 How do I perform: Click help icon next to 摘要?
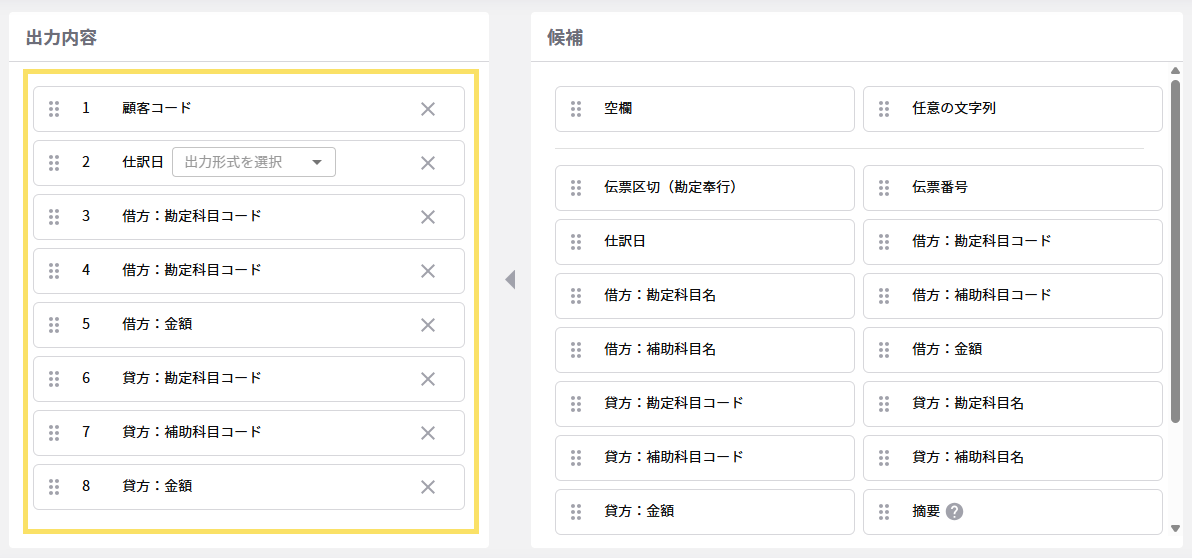(955, 511)
